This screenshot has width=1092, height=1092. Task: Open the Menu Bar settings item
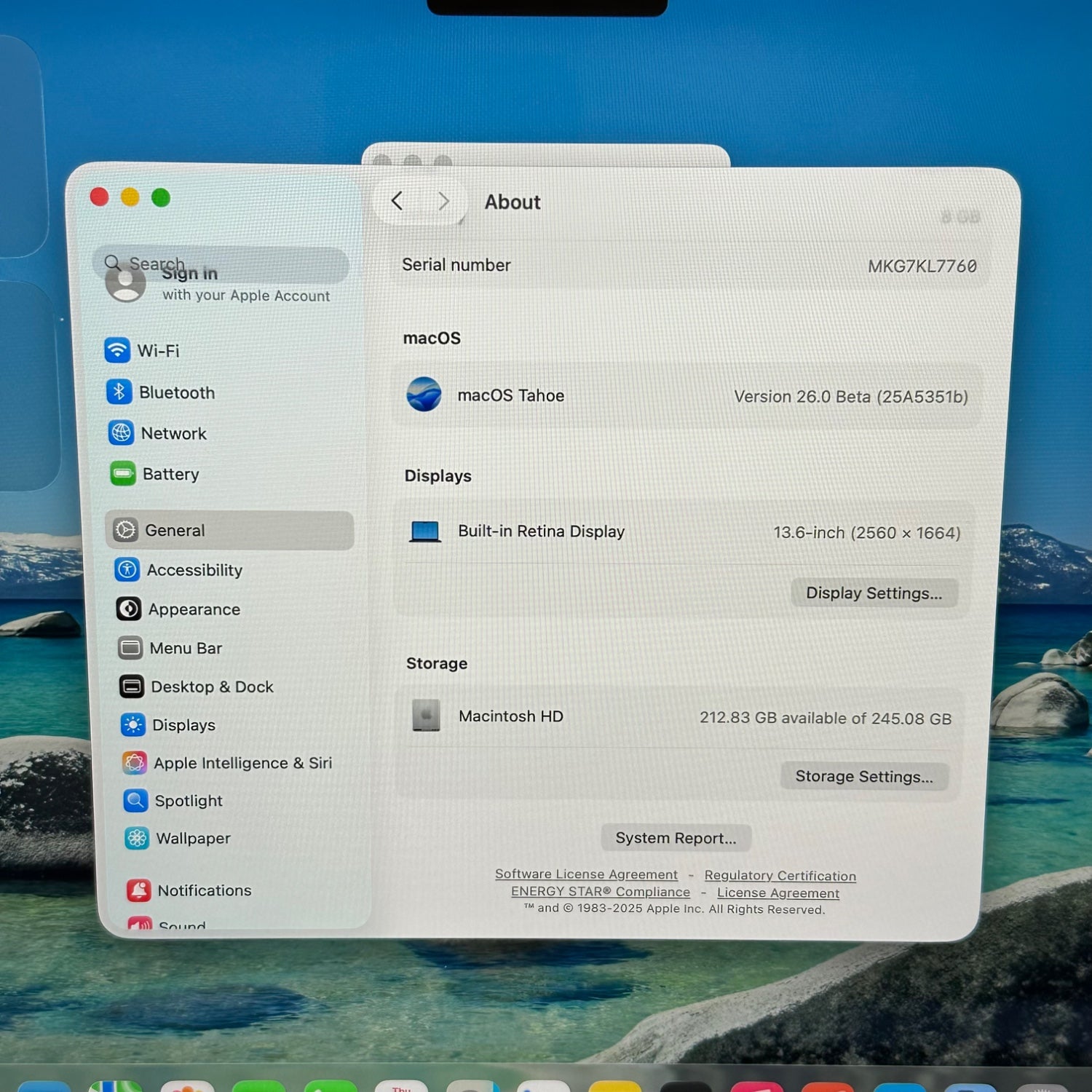tap(185, 648)
